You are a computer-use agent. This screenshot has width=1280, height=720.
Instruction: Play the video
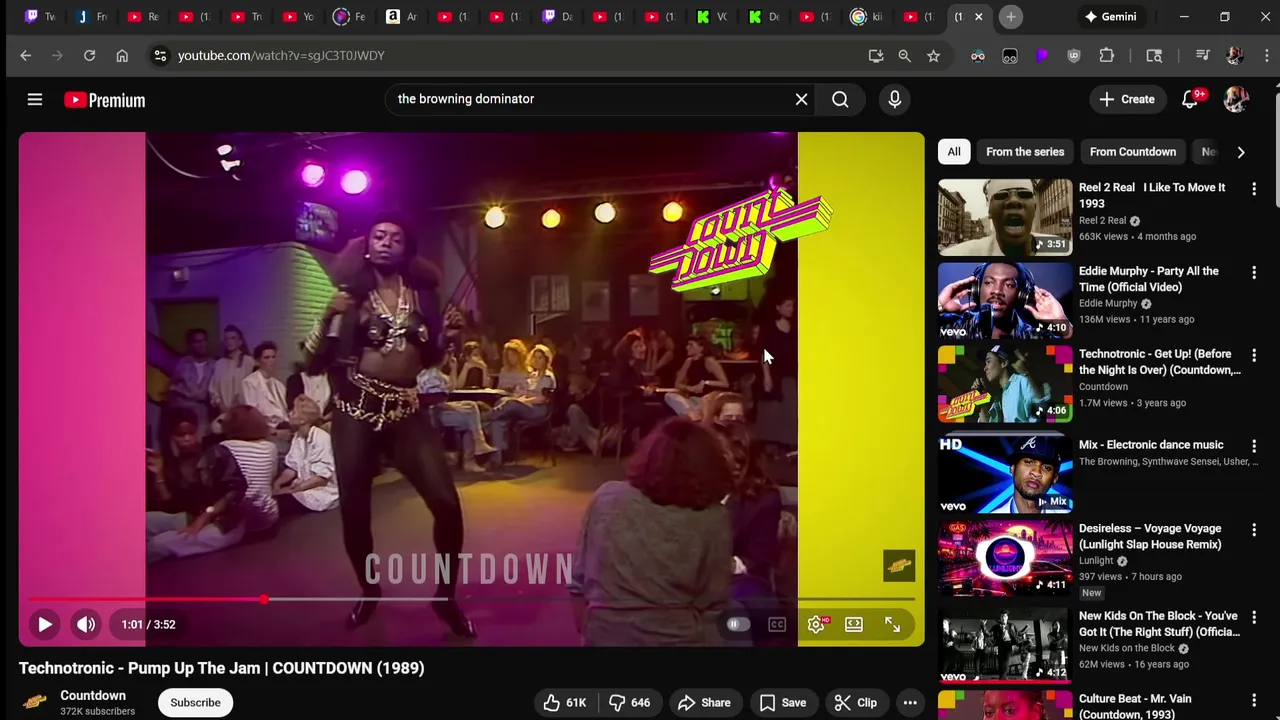coord(45,624)
